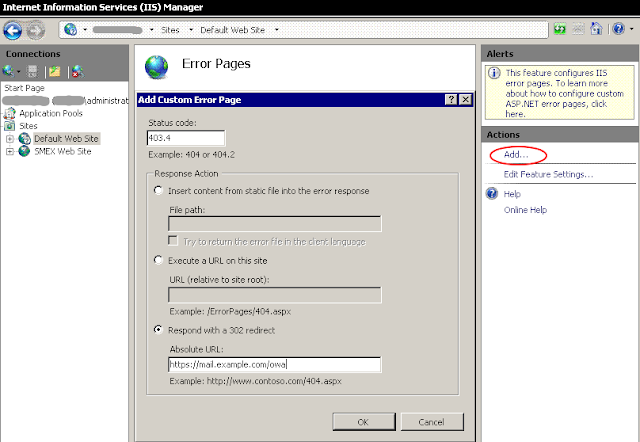Click the info icon in Alerts box

tap(494, 73)
